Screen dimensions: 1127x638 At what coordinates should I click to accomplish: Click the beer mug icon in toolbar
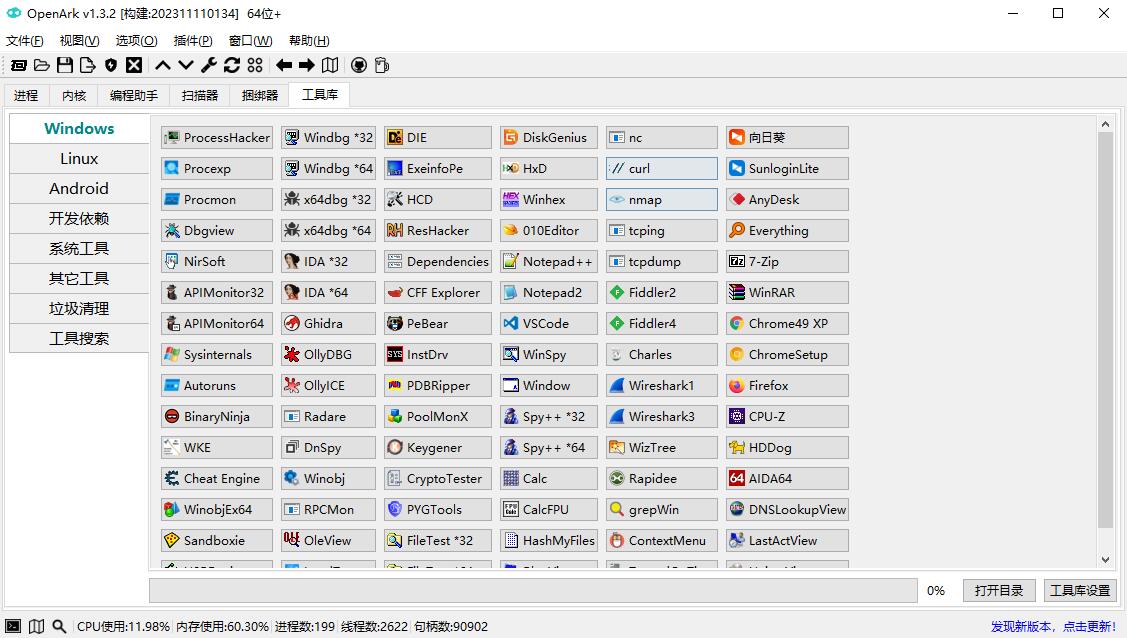click(381, 65)
